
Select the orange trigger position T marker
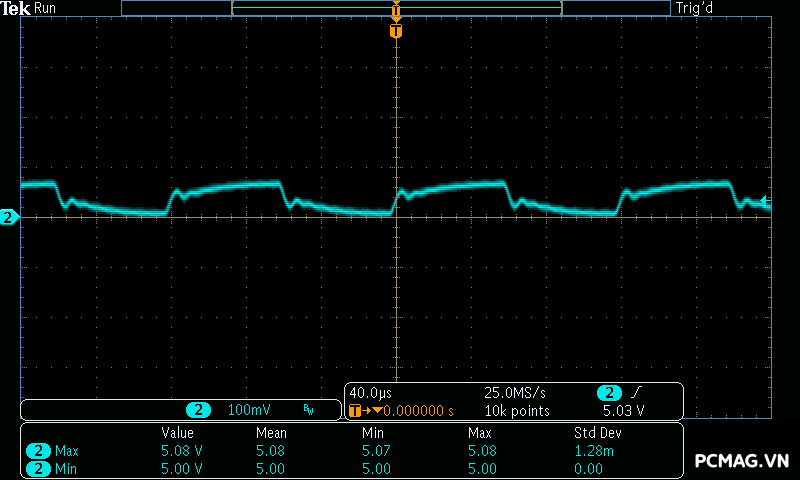(x=396, y=31)
